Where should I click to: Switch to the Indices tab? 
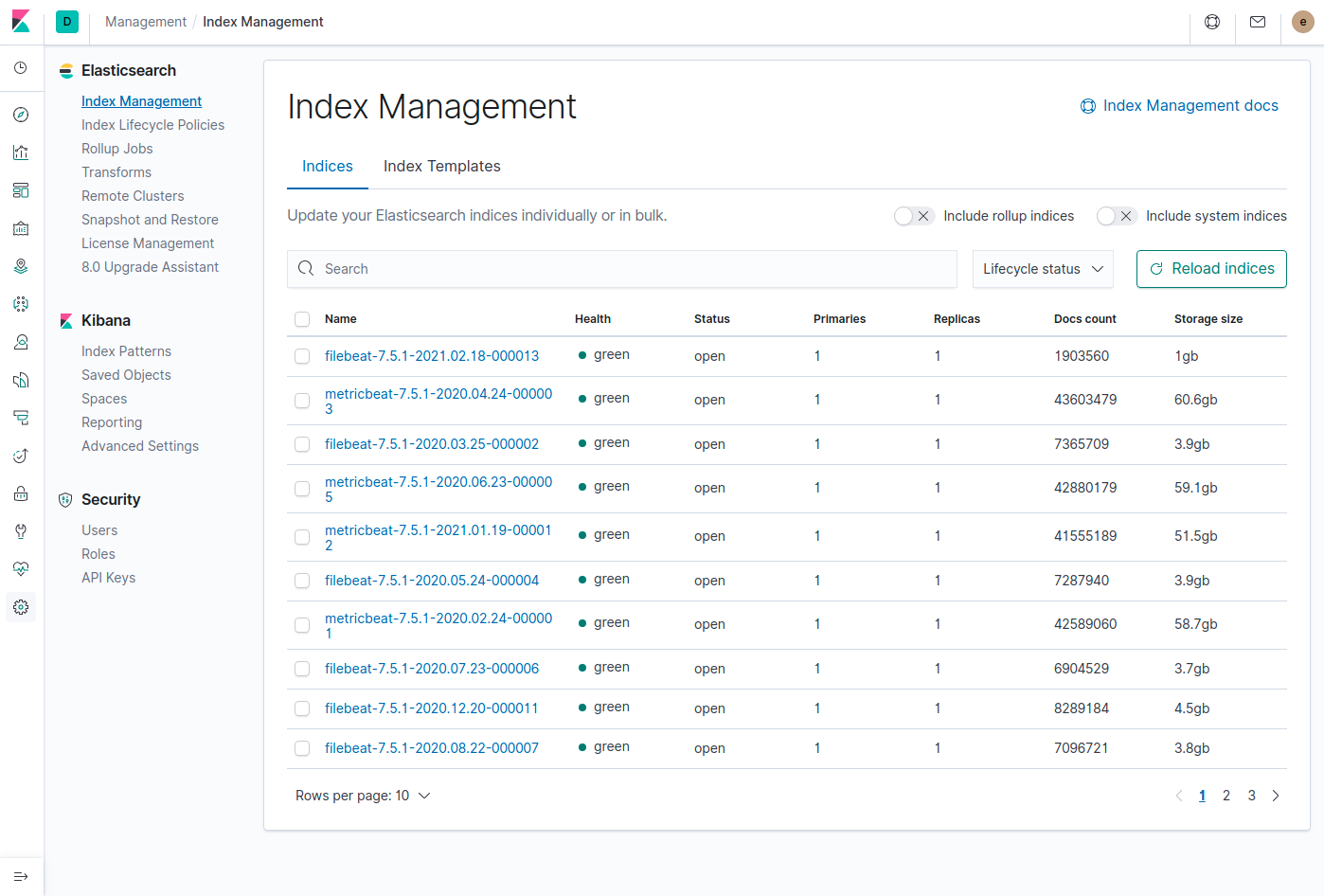click(x=328, y=167)
